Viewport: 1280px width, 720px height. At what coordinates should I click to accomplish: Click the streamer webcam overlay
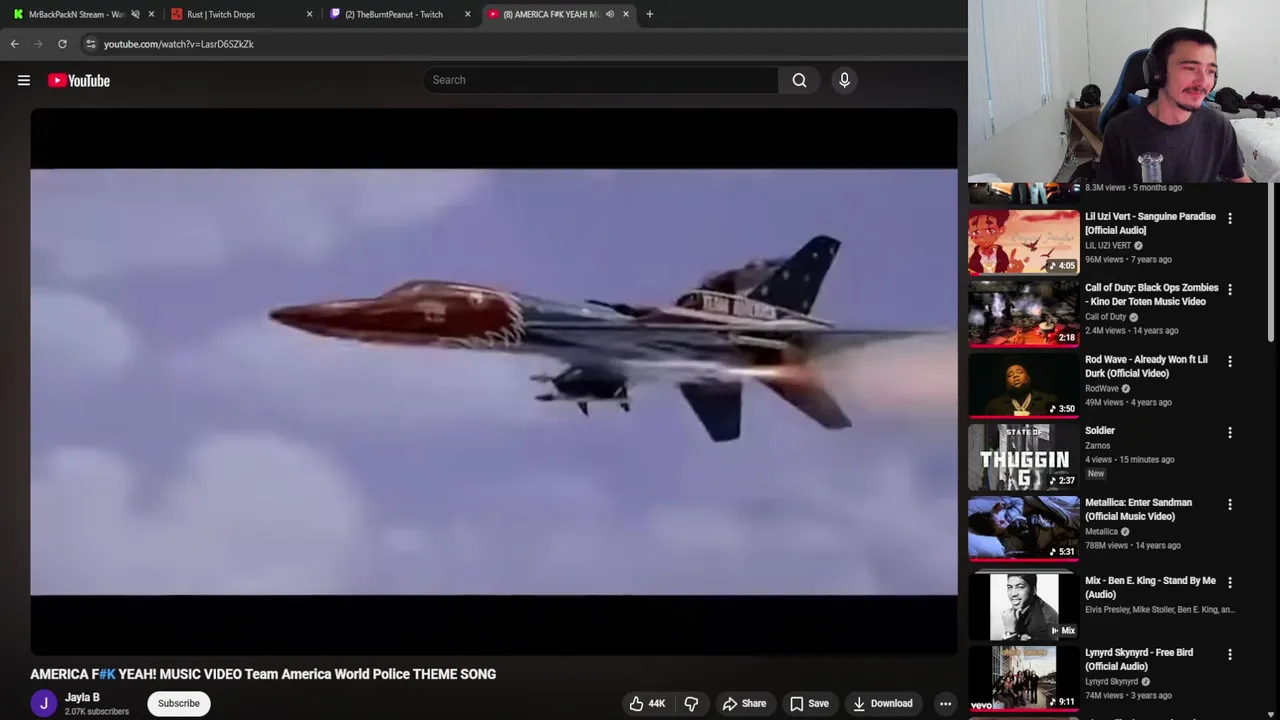1124,91
